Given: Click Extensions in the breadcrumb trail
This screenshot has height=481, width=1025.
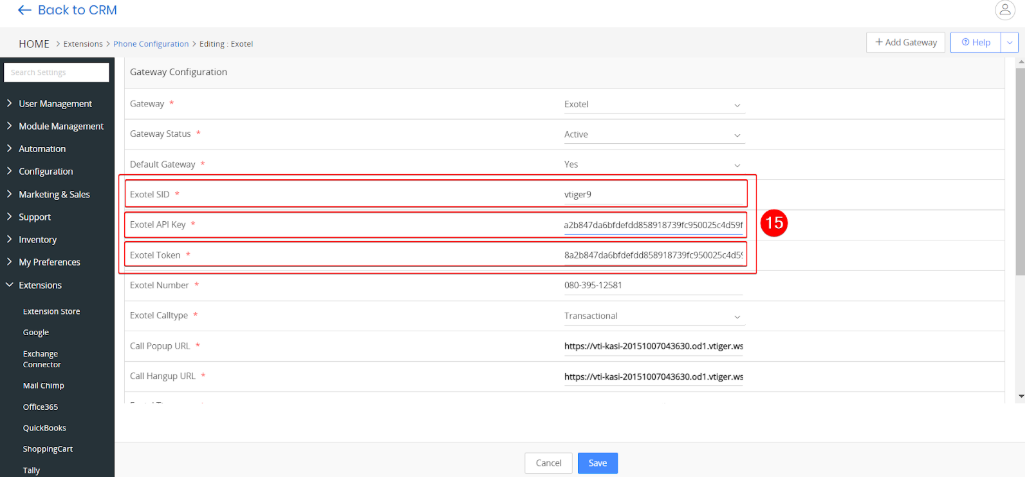Looking at the screenshot, I should 83,44.
